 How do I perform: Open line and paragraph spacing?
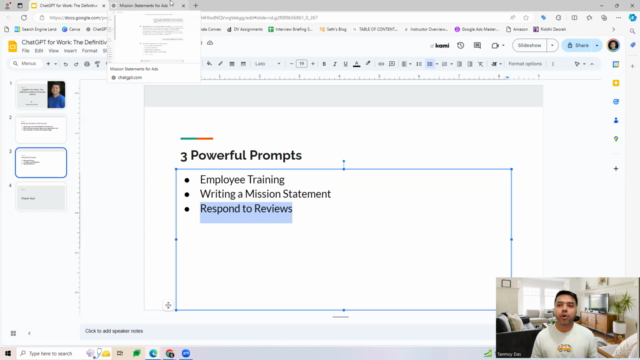(419, 64)
